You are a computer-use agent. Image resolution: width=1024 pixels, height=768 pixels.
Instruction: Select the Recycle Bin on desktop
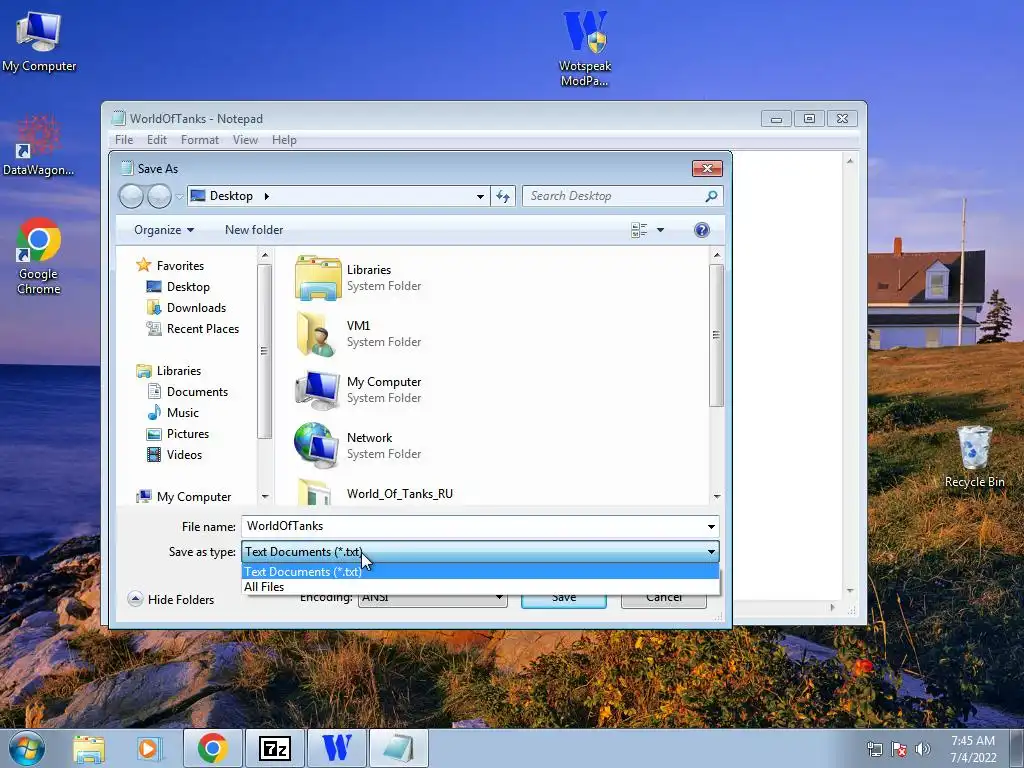pos(974,456)
